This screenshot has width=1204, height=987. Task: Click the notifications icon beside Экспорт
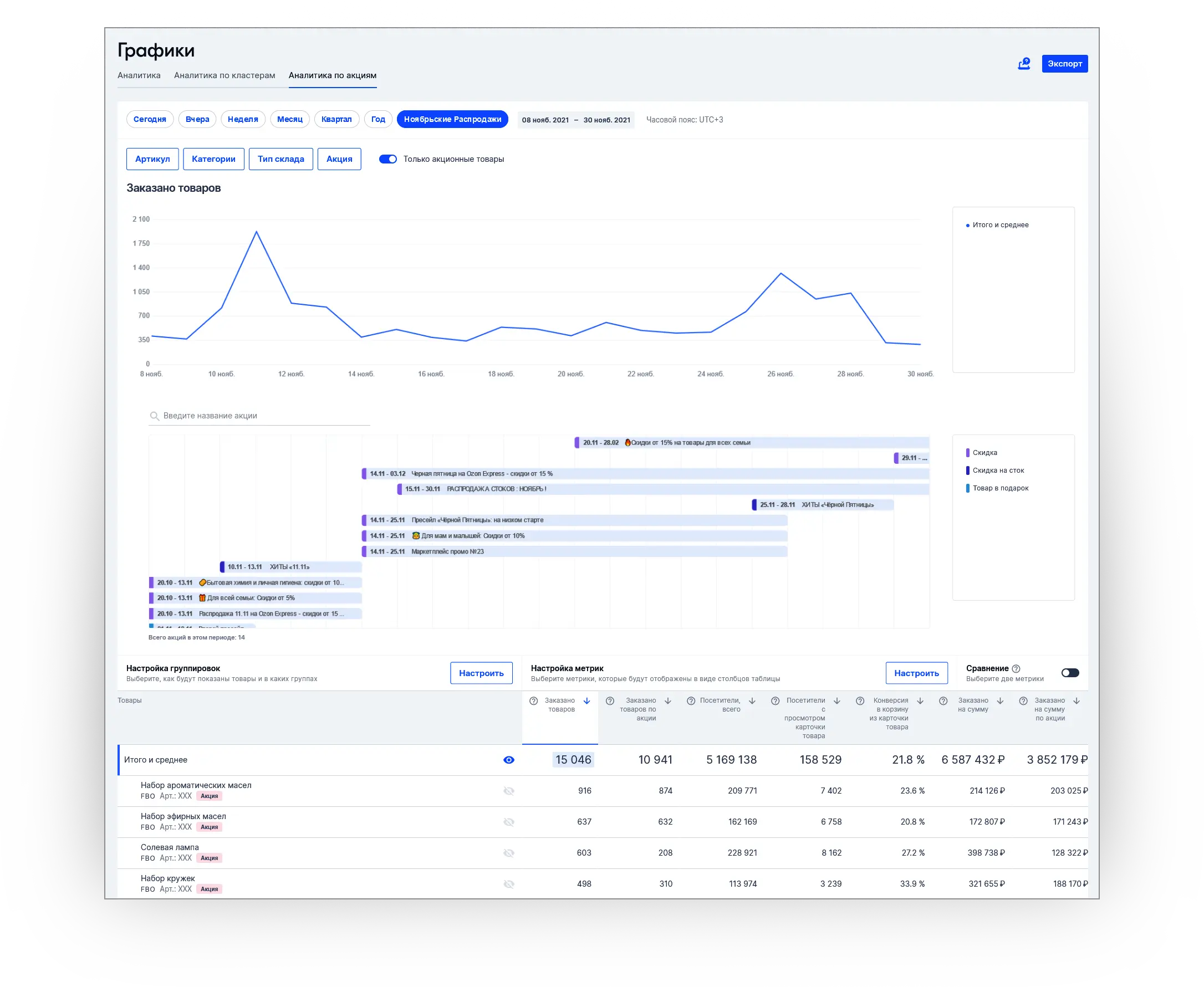coord(1024,64)
